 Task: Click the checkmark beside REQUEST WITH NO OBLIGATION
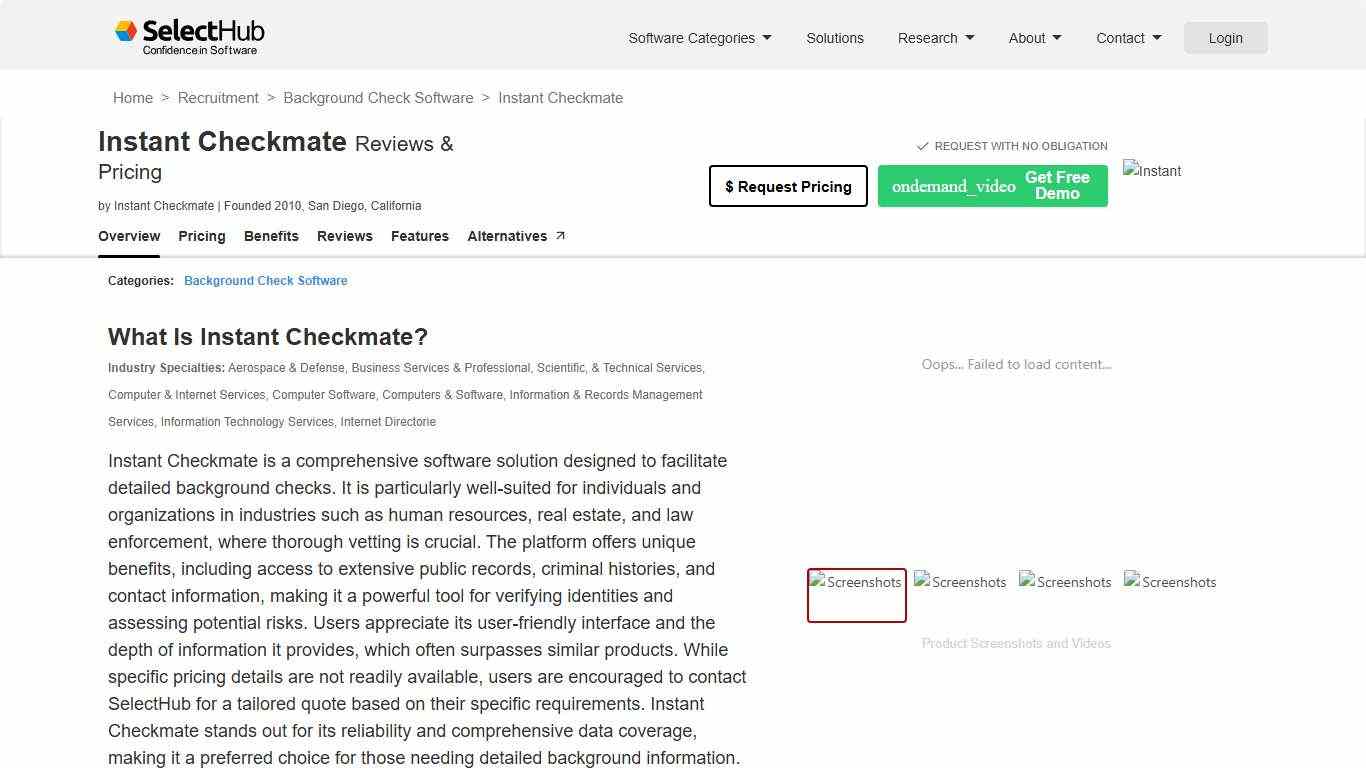[920, 145]
